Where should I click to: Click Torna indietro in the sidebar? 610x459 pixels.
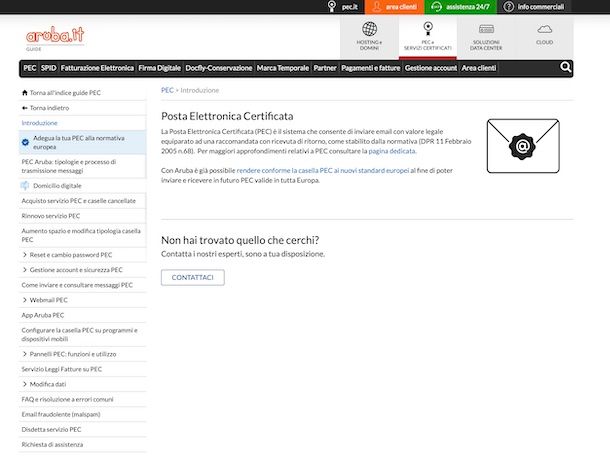[x=49, y=108]
